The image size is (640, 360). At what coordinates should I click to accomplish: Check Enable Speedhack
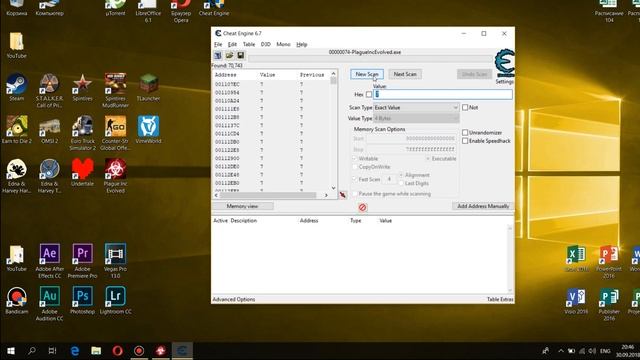click(x=465, y=141)
